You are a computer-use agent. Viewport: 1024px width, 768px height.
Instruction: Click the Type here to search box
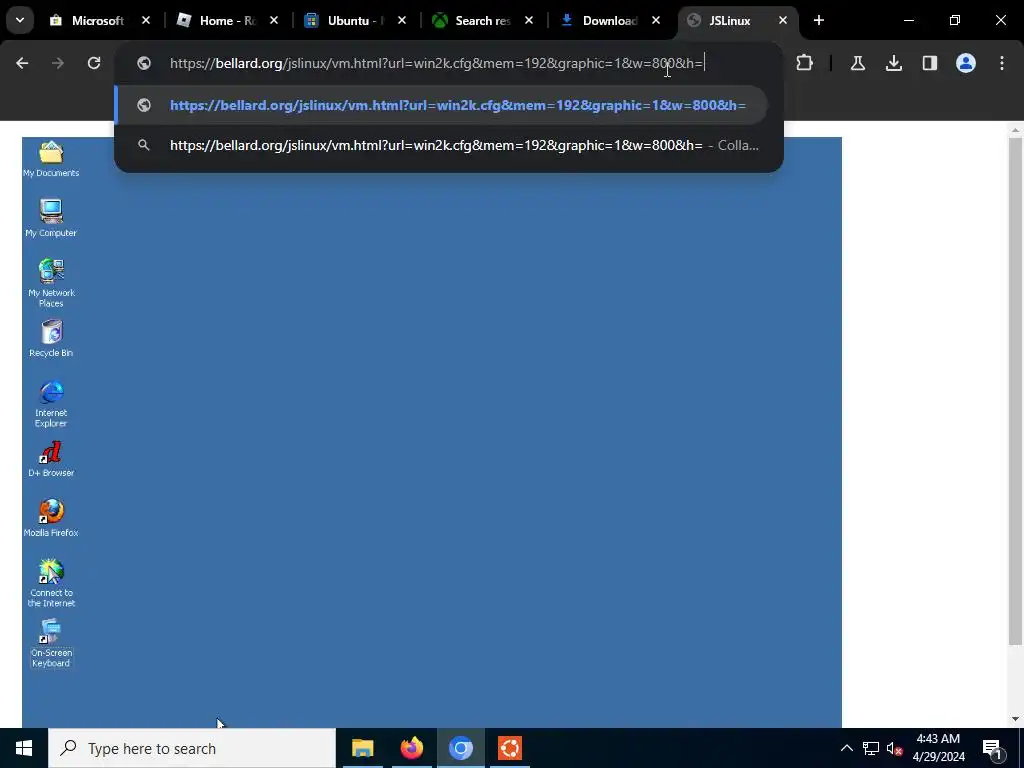point(192,748)
